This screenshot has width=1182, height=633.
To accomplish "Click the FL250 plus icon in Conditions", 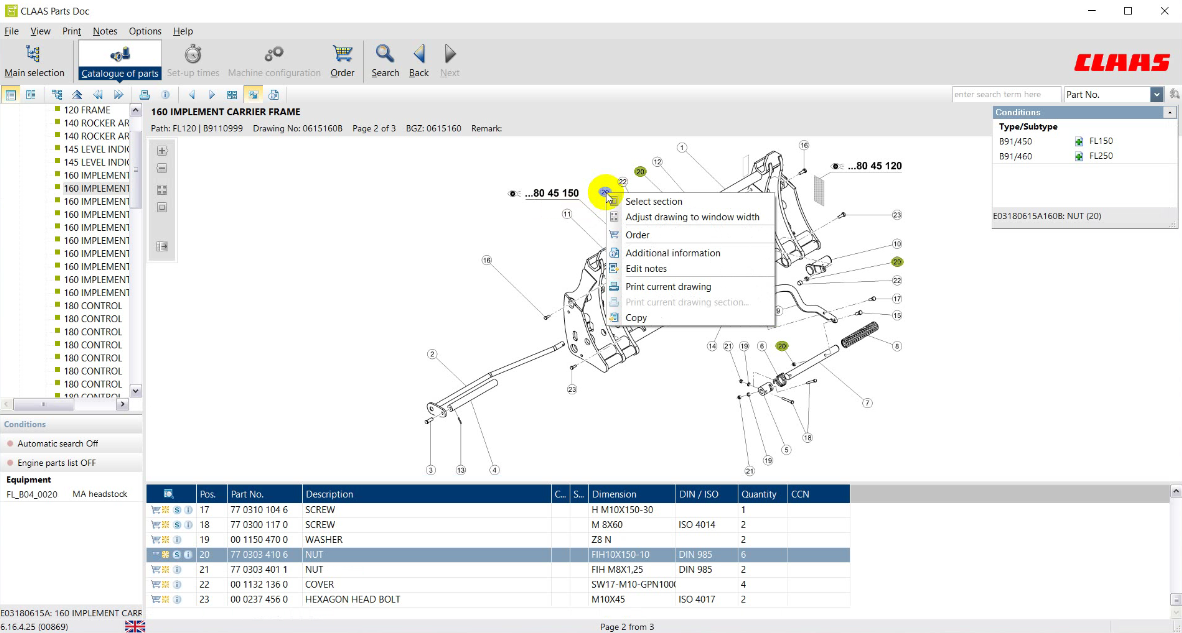I will 1079,156.
